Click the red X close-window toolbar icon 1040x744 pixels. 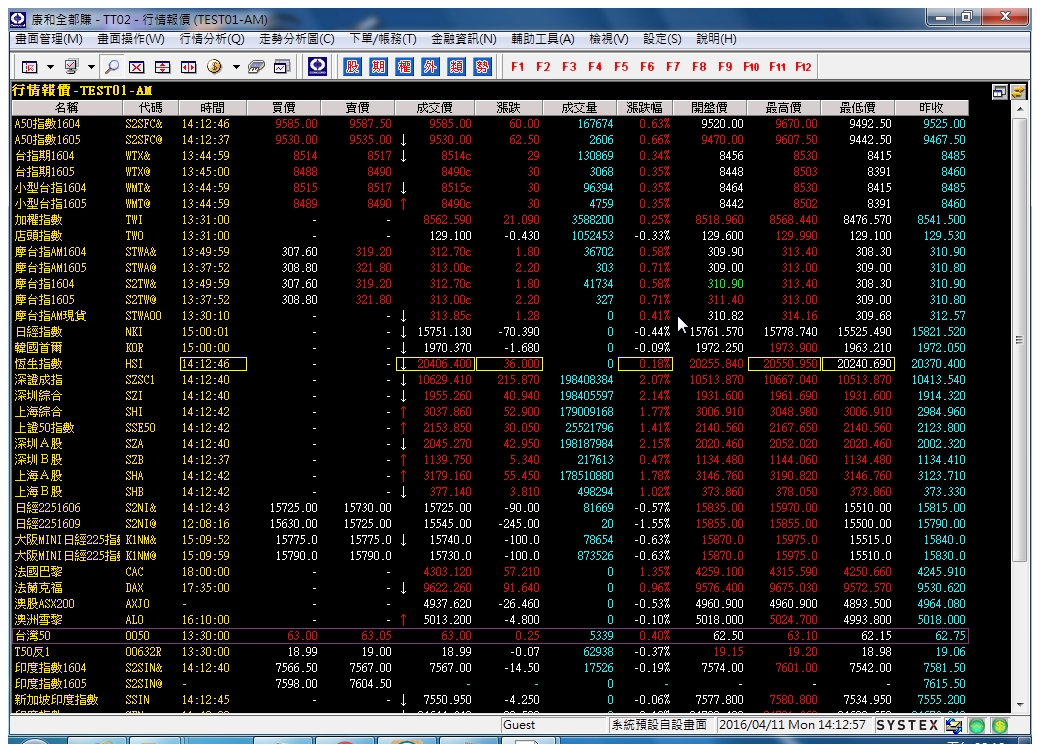[137, 67]
